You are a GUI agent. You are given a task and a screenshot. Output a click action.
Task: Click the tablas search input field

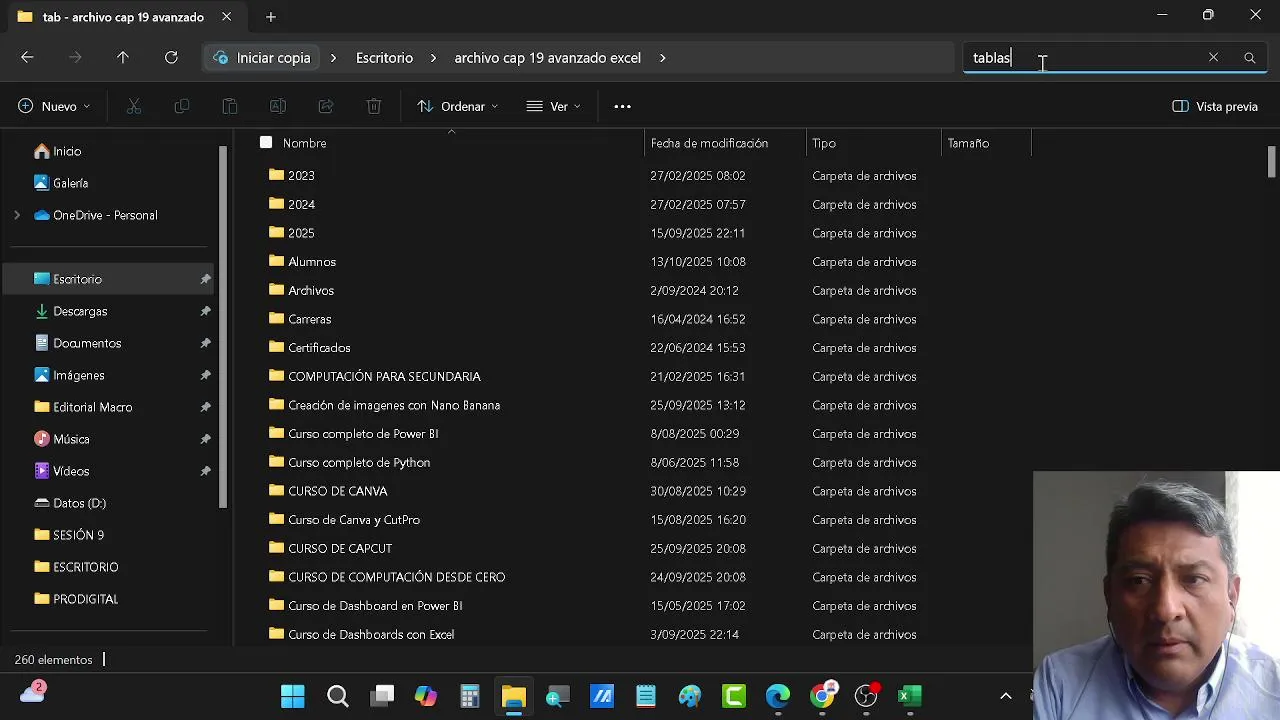tap(1085, 58)
